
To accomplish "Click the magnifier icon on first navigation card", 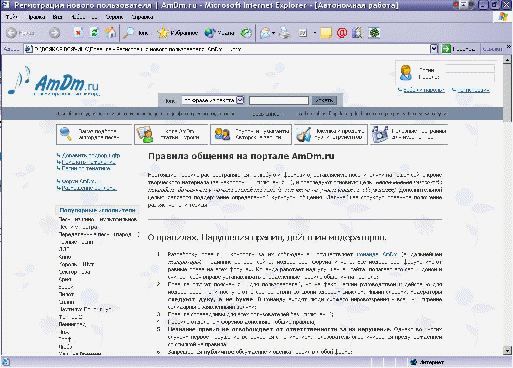I will (x=65, y=134).
